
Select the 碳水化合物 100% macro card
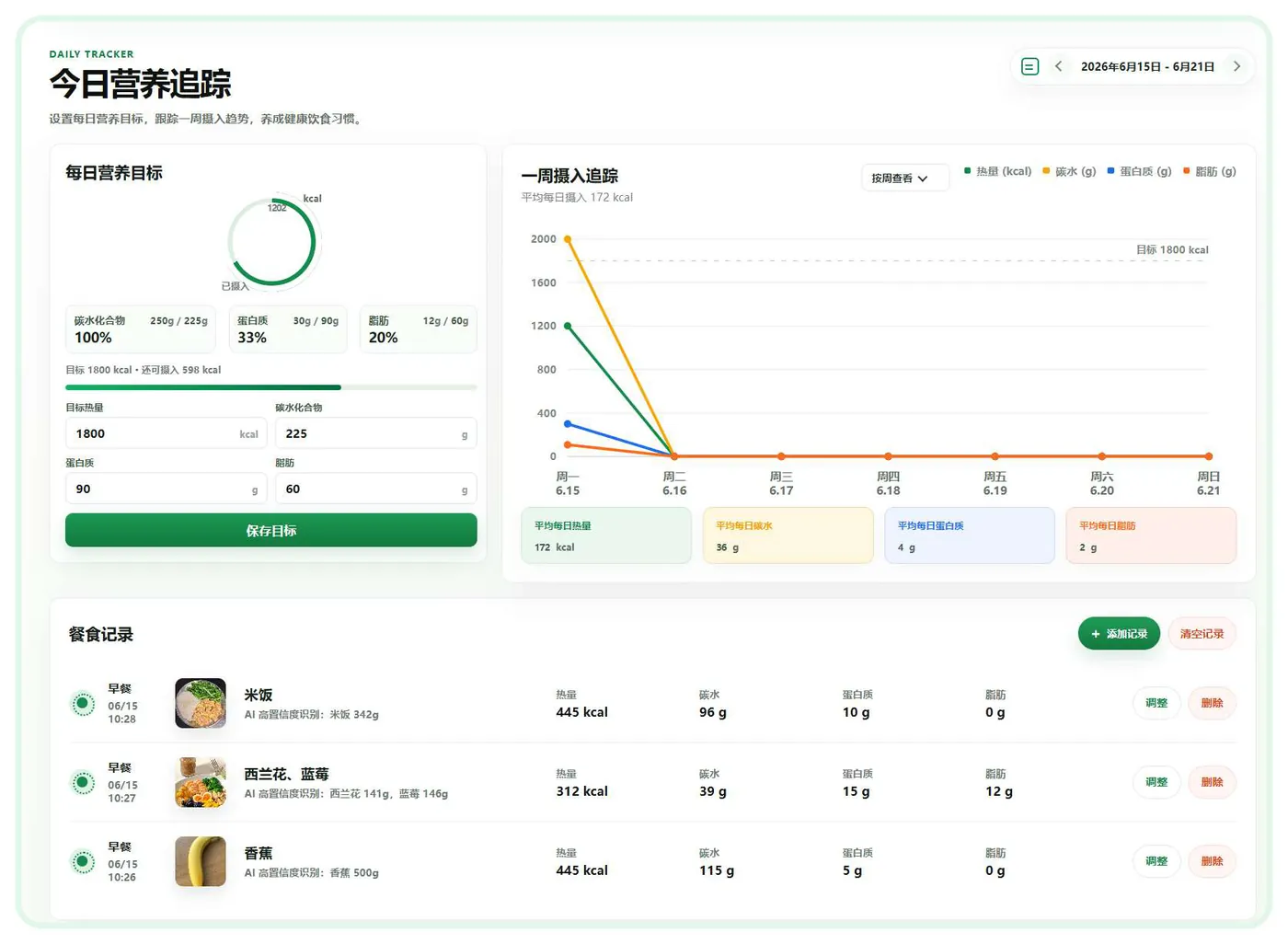click(x=142, y=329)
